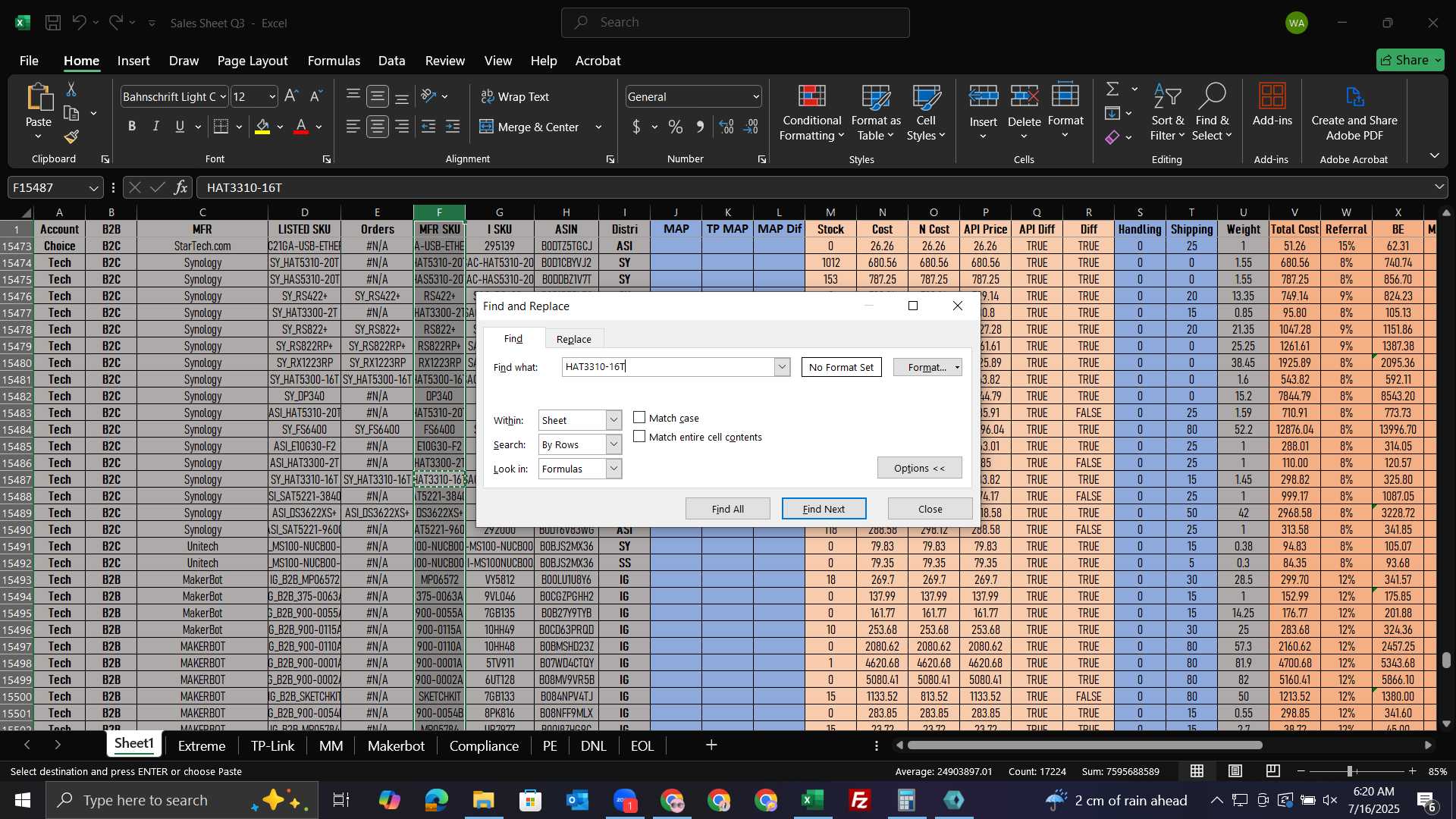
Task: Open the Within dropdown set to Sheet
Action: pyautogui.click(x=613, y=420)
